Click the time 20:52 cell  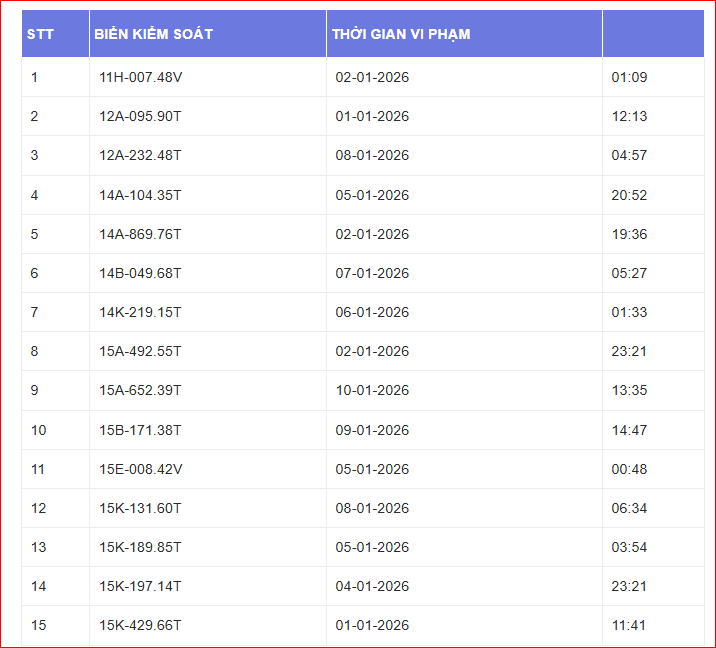[629, 195]
